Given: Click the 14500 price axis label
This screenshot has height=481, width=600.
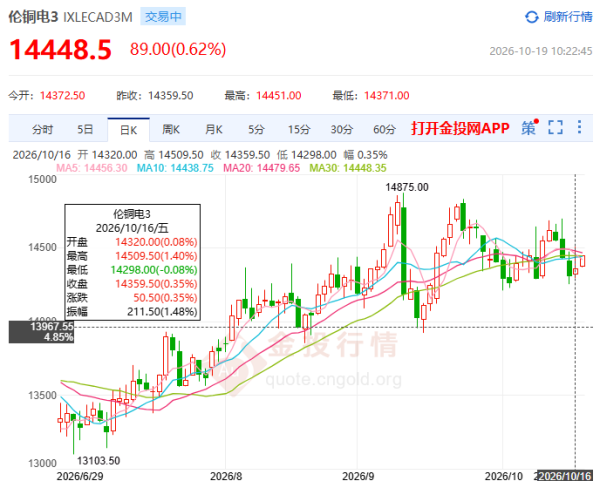Looking at the screenshot, I should pyautogui.click(x=42, y=247).
